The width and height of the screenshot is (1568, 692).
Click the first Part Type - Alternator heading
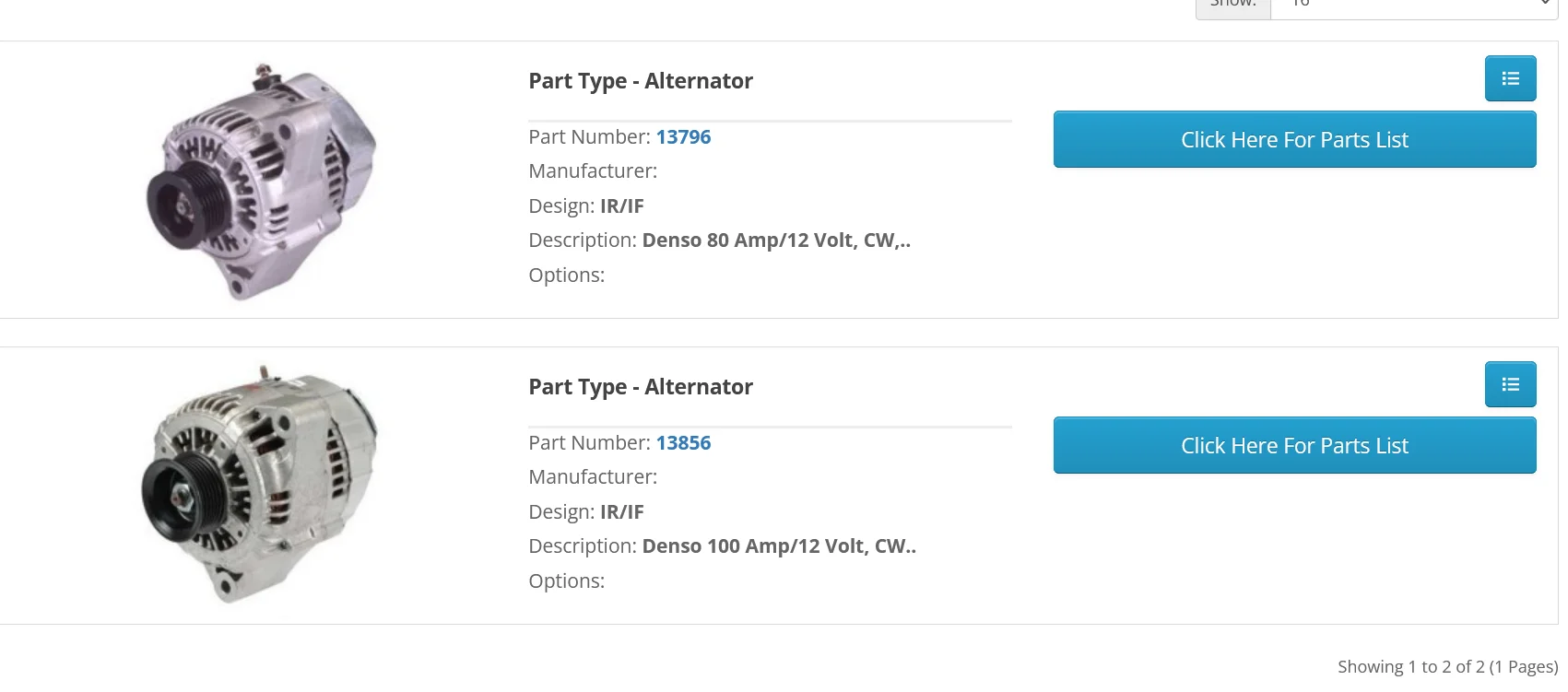(641, 81)
